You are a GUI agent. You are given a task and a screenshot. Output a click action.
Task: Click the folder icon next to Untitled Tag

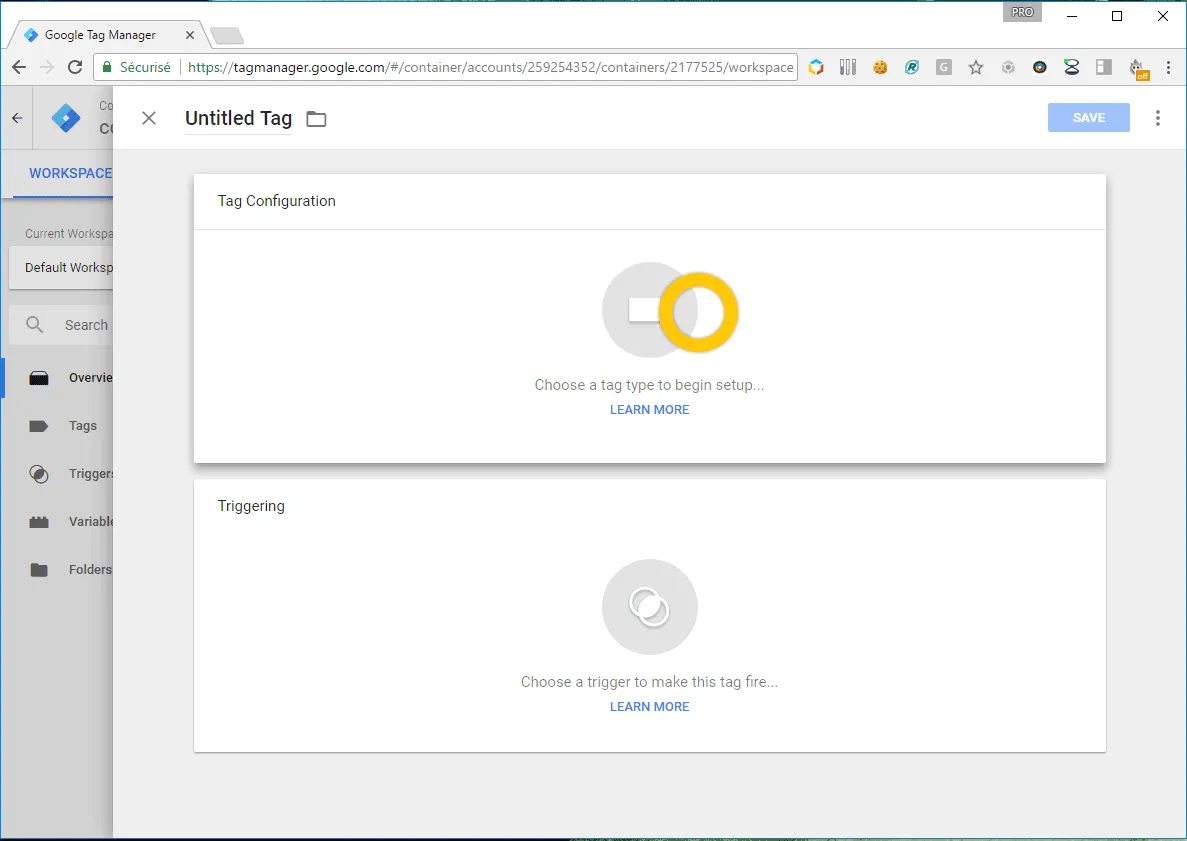click(316, 119)
